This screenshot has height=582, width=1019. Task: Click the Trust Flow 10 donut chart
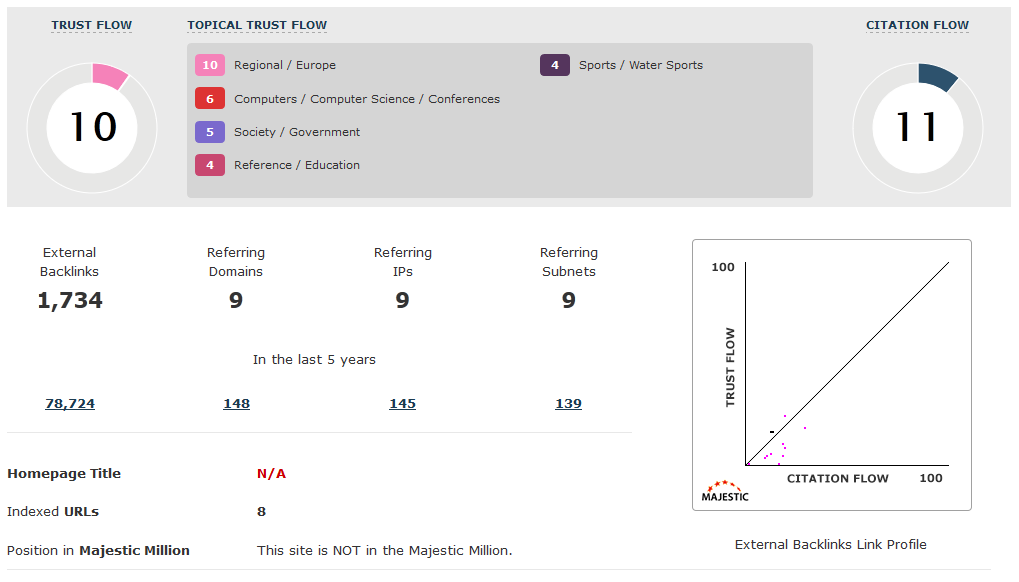tap(92, 128)
